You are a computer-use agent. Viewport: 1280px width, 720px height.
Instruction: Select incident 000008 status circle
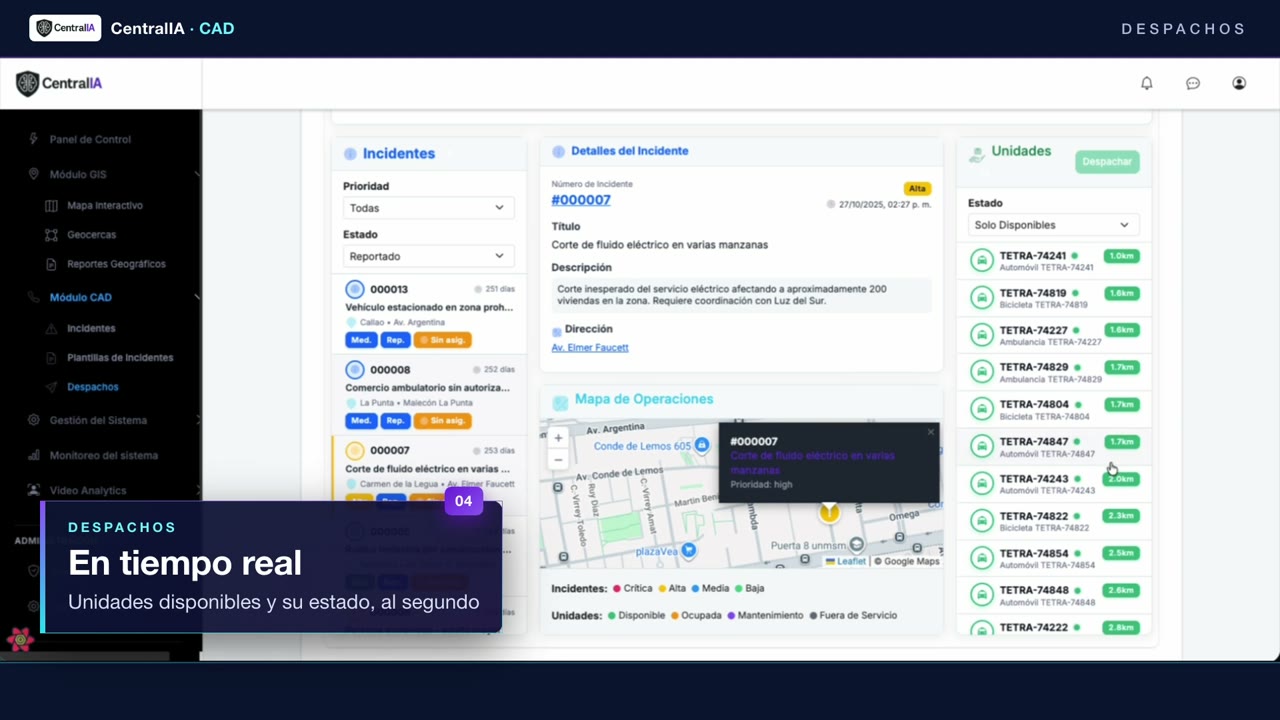[x=354, y=370]
